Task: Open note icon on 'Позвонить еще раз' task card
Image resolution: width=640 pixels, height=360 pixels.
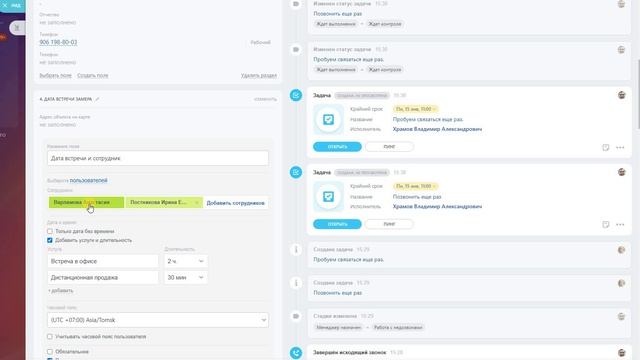Action: click(x=606, y=224)
